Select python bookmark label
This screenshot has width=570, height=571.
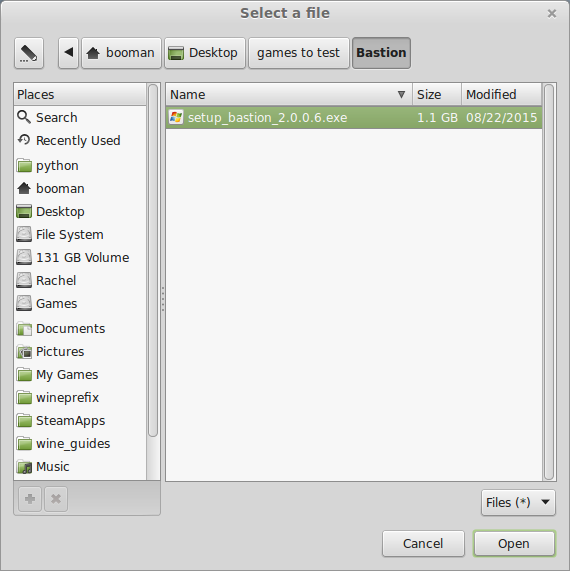click(57, 166)
